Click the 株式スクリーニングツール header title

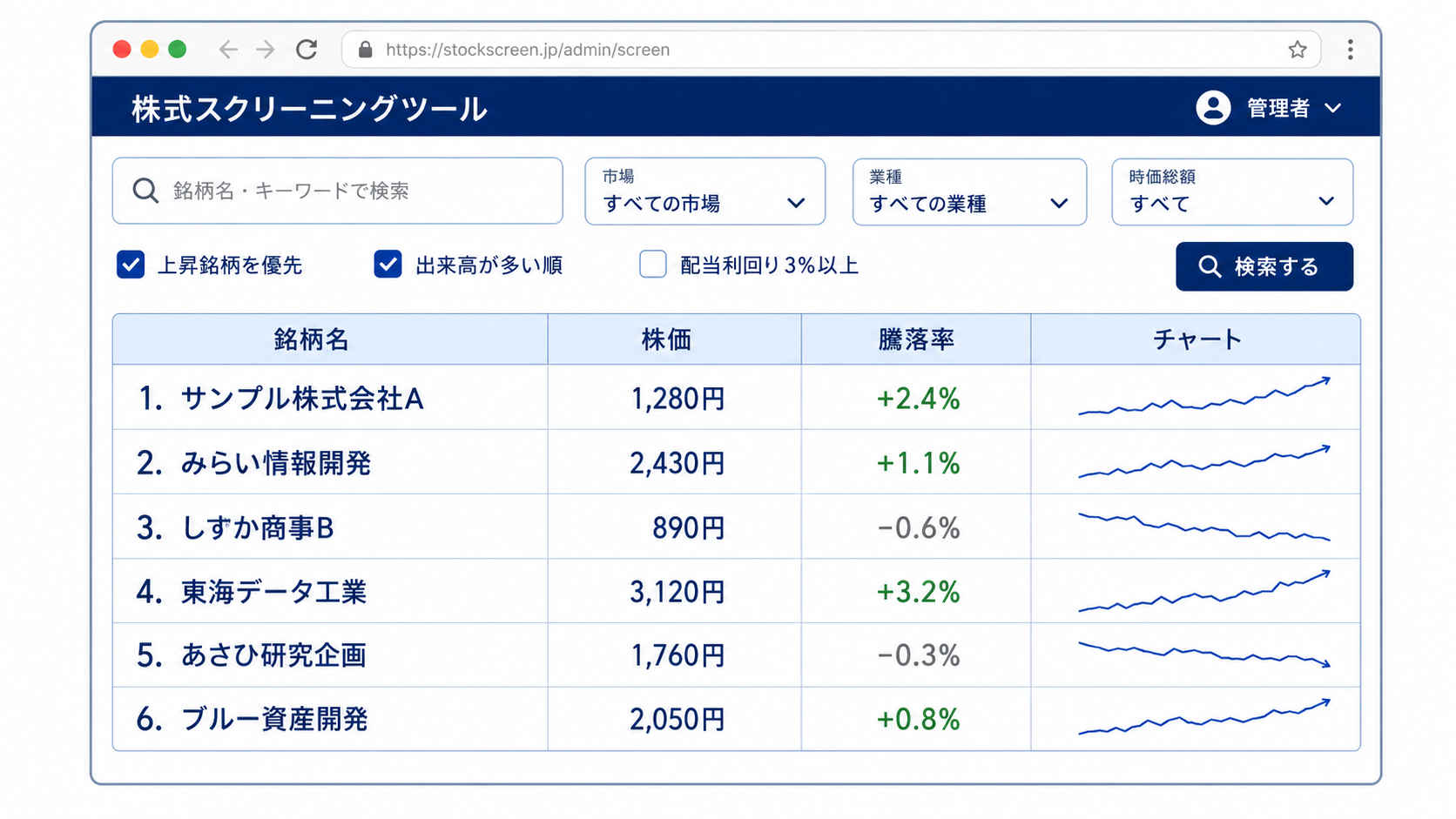[x=309, y=109]
